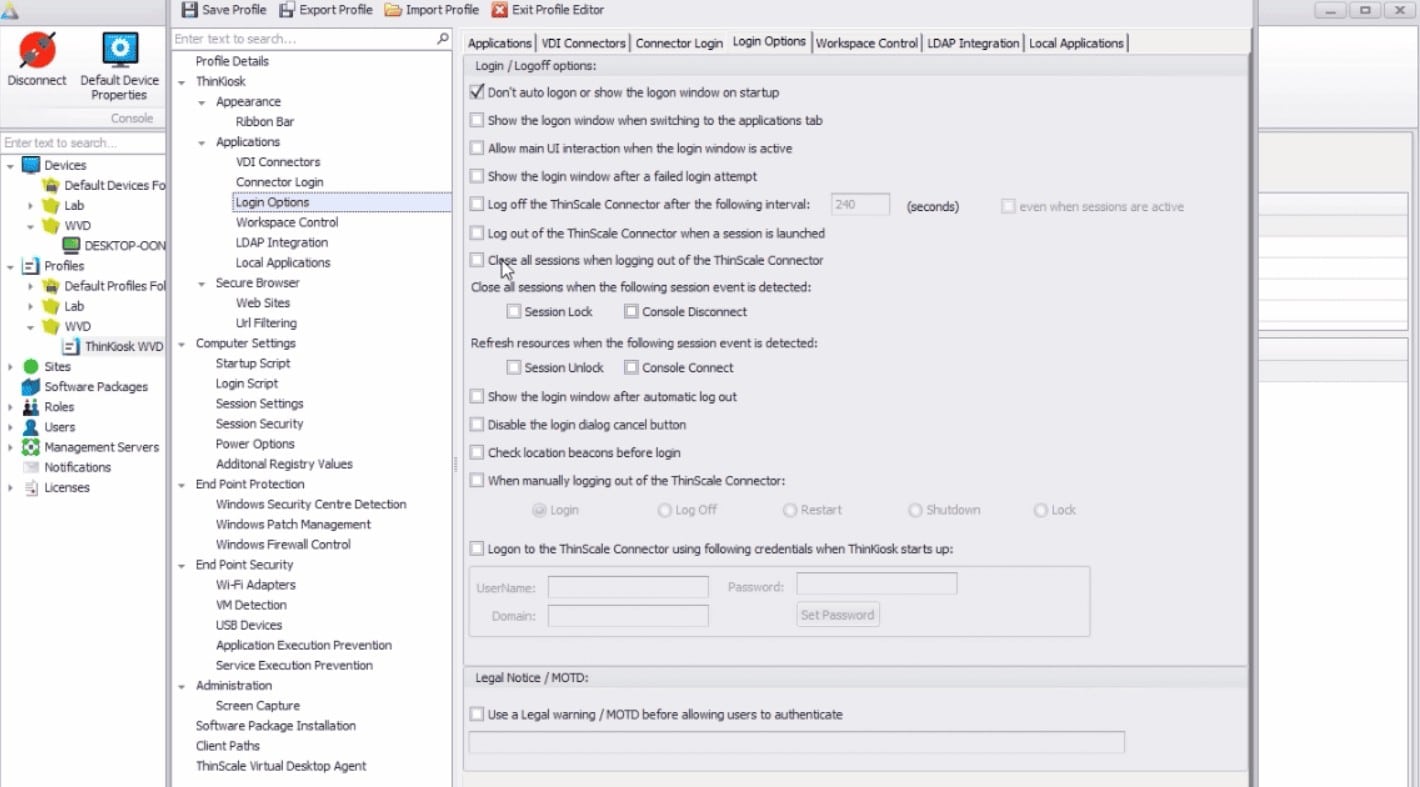
Task: Collapse the End Point Security tree node
Action: [x=182, y=565]
